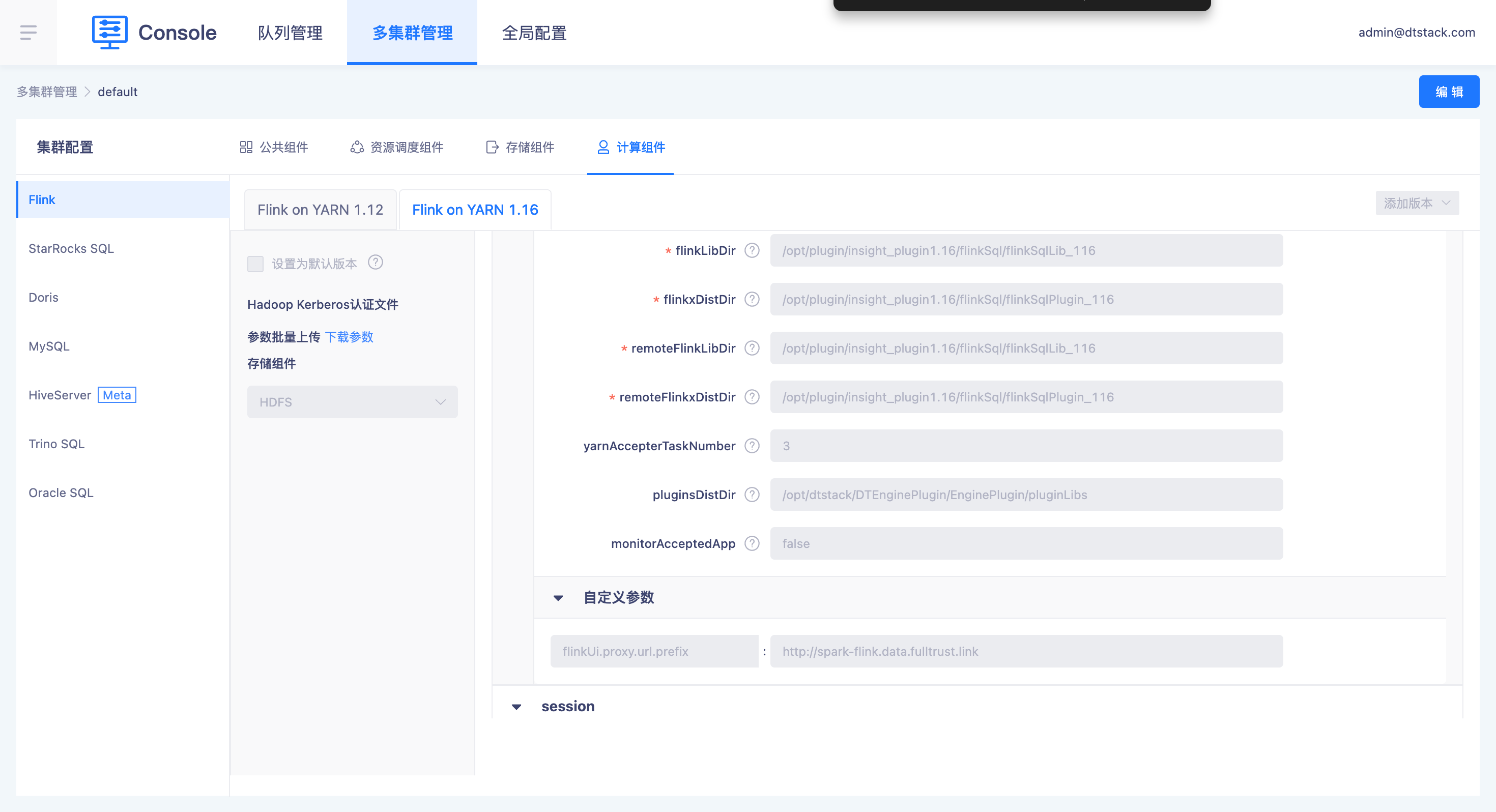Collapse the session section
1496x812 pixels.
click(x=516, y=707)
